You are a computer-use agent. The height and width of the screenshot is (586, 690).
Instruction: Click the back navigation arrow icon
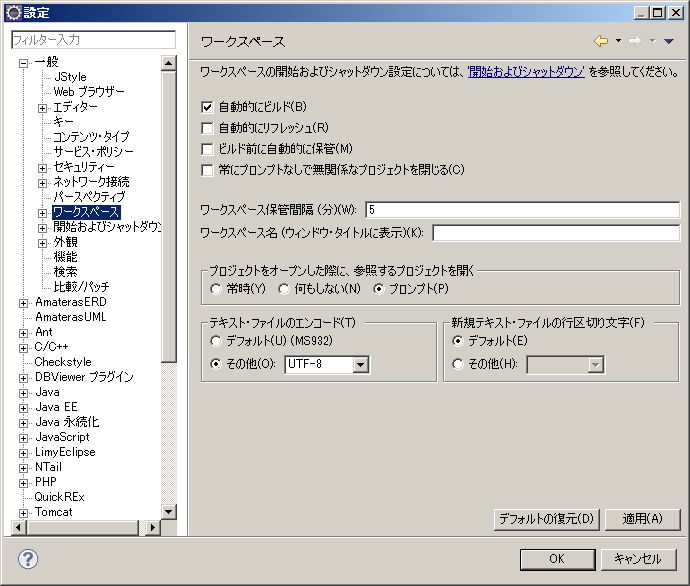tap(601, 41)
